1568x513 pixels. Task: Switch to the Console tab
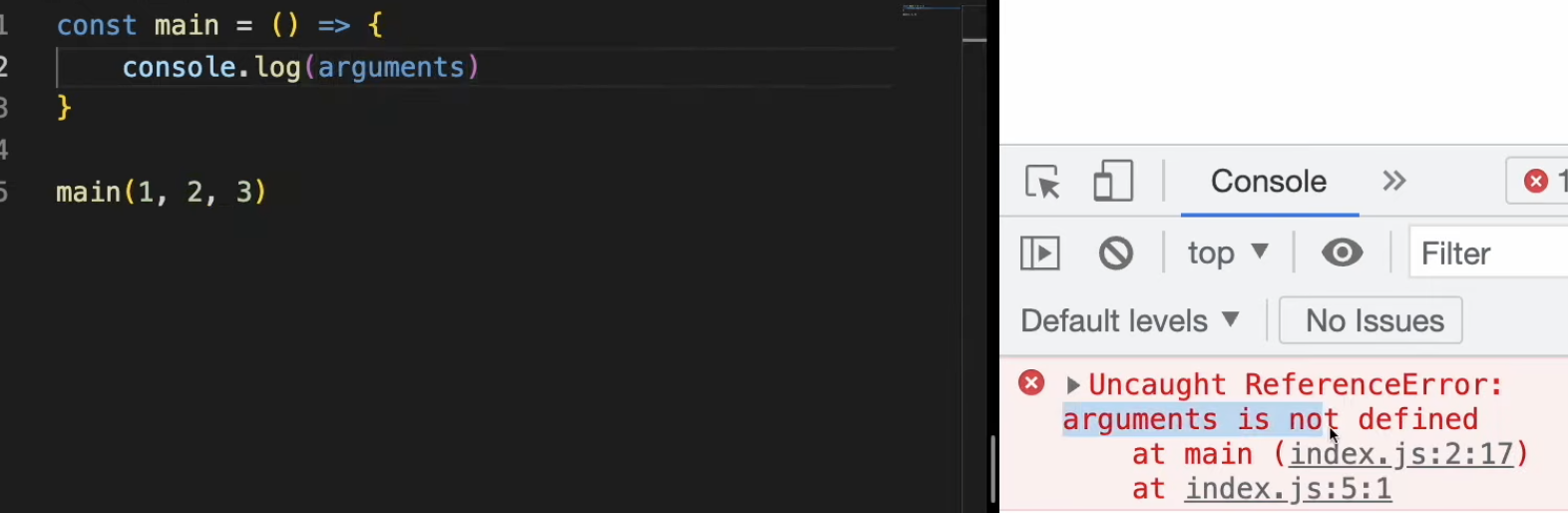1269,182
